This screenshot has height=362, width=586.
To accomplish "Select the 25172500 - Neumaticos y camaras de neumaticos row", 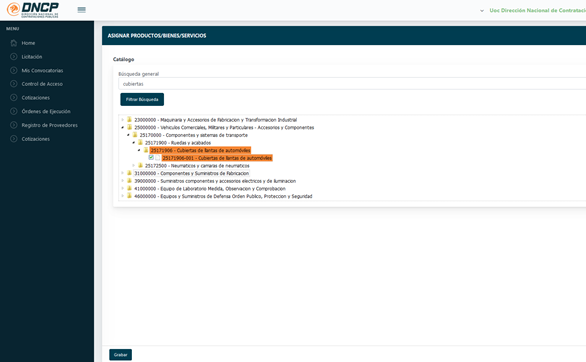I will (x=197, y=165).
